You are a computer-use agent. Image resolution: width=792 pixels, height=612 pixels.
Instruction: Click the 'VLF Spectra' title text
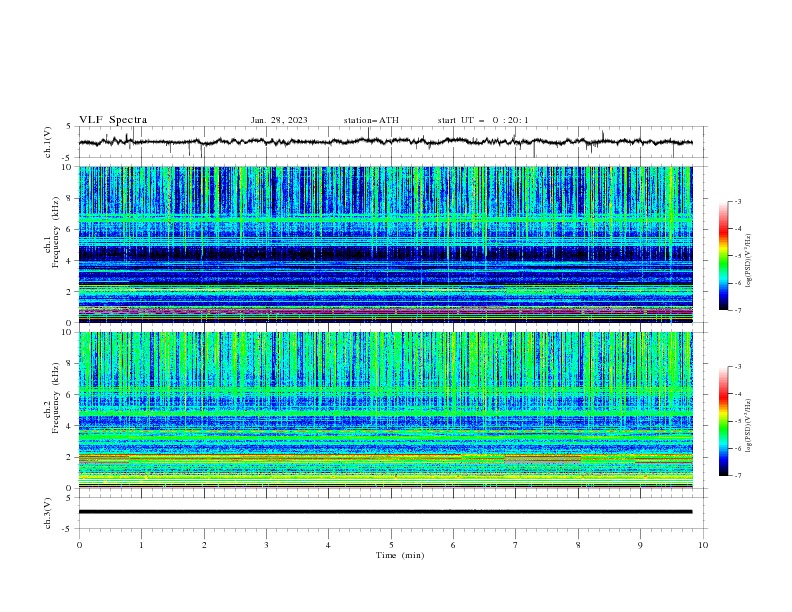(x=113, y=120)
